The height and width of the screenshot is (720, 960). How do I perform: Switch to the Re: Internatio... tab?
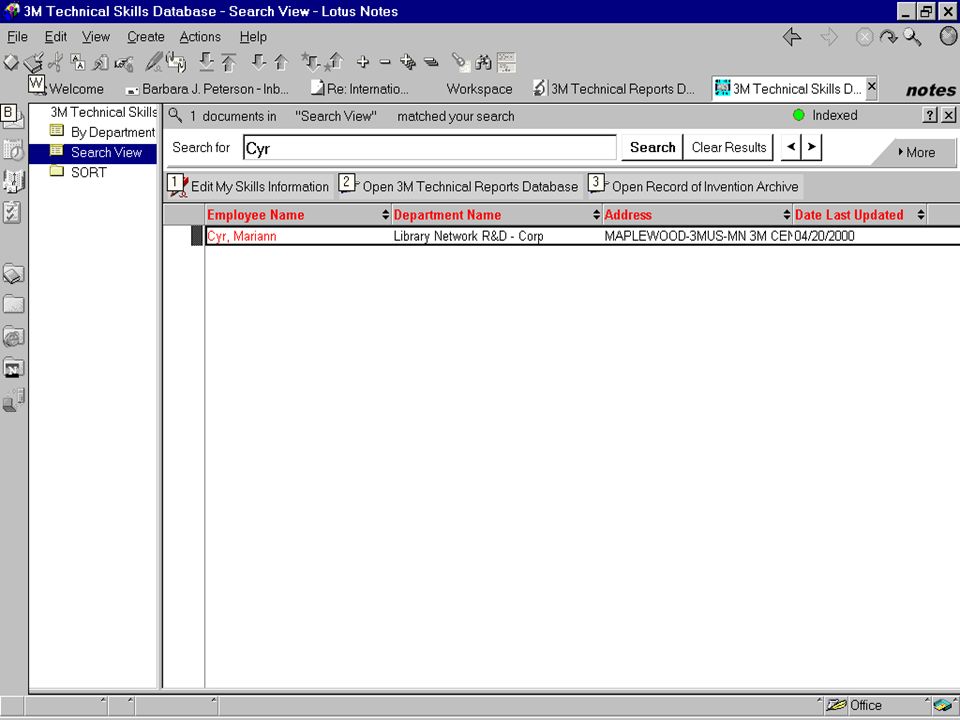pyautogui.click(x=359, y=89)
